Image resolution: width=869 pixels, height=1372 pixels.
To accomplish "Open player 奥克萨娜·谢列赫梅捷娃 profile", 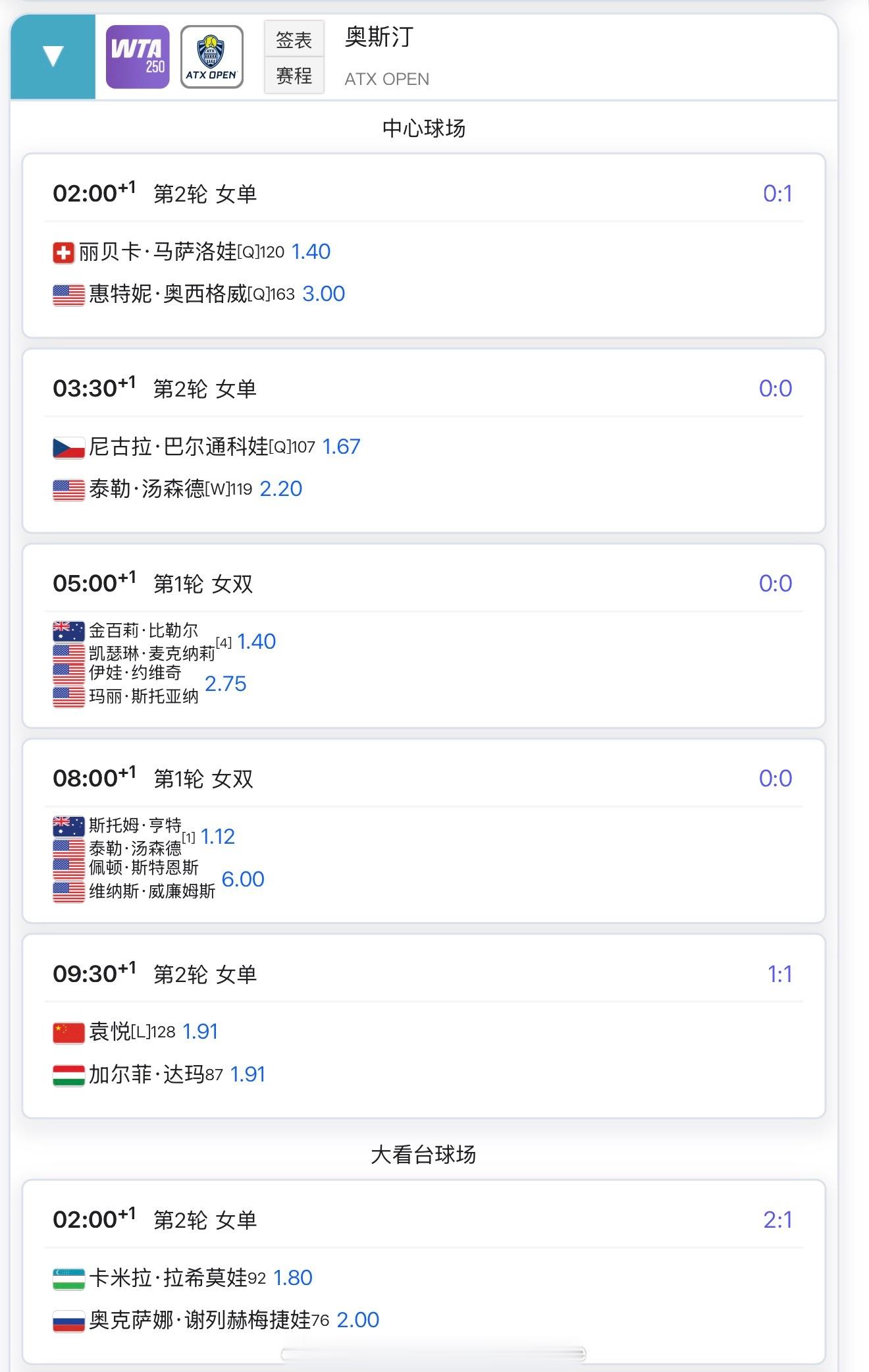I will (x=200, y=1320).
